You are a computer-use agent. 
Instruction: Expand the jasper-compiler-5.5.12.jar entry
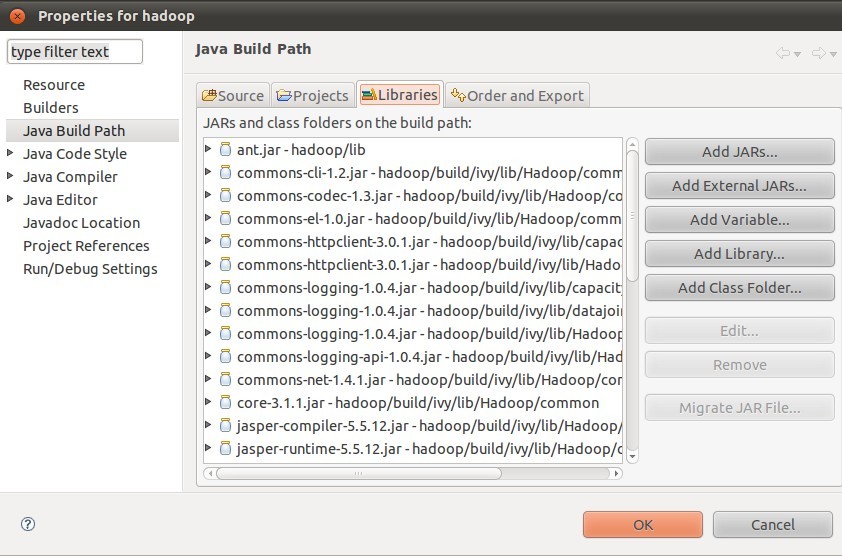[x=208, y=425]
